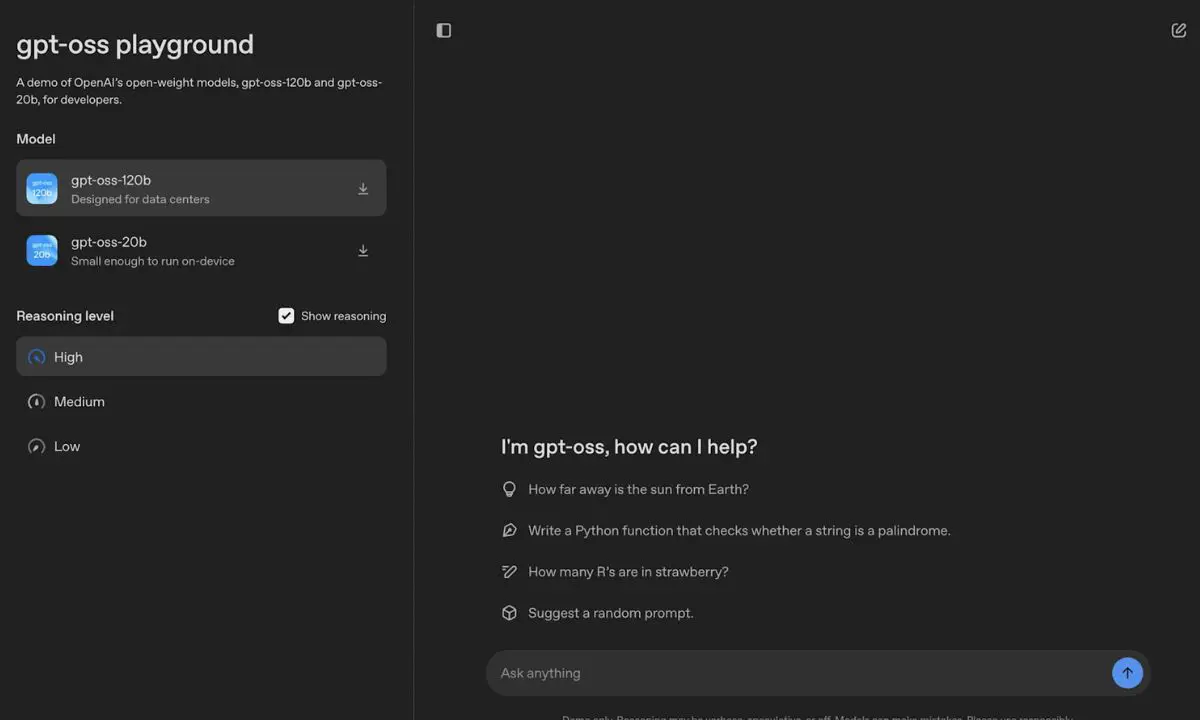Choose the Python palindrome function prompt

click(x=739, y=531)
